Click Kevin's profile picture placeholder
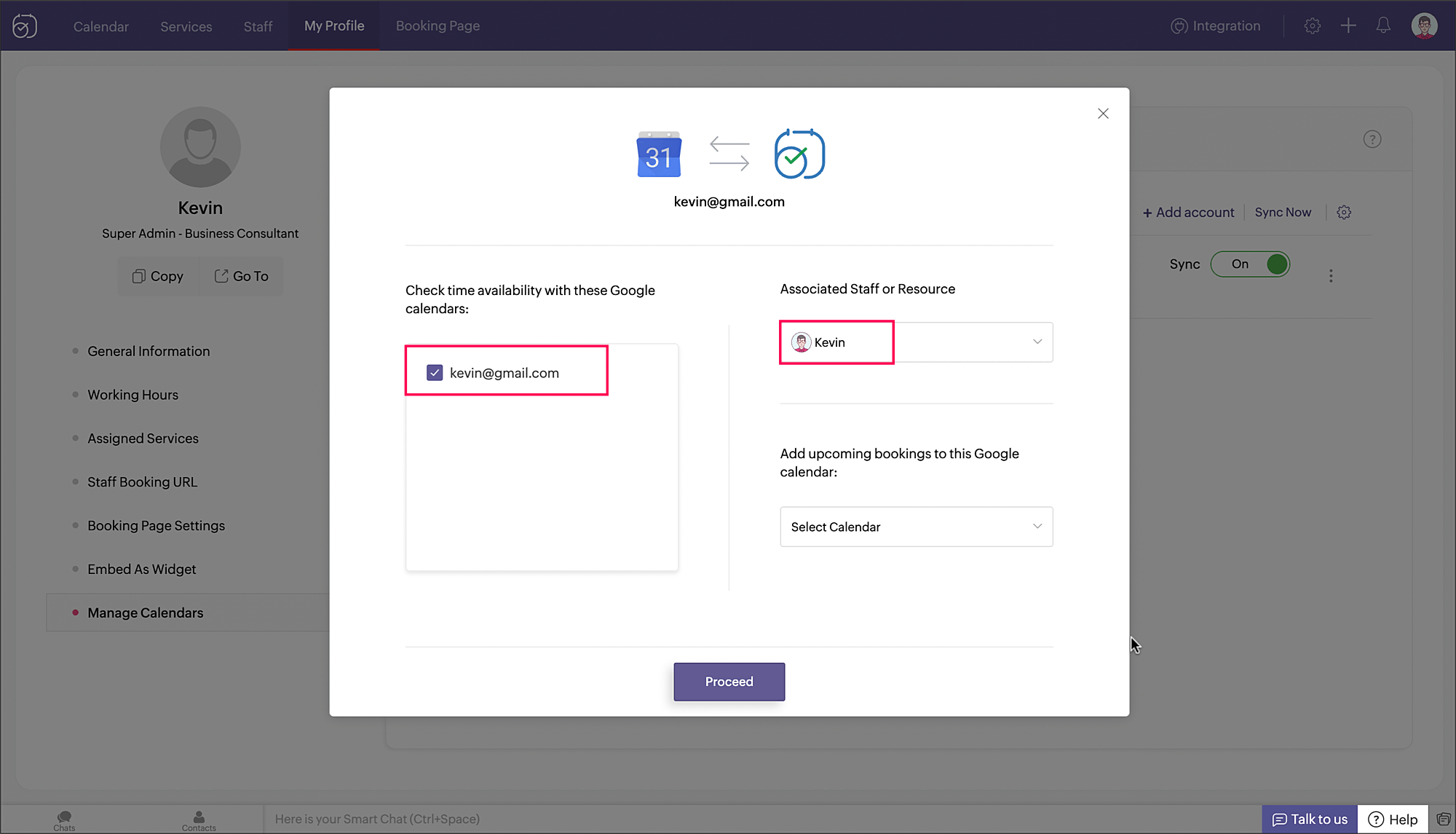This screenshot has height=834, width=1456. pyautogui.click(x=200, y=147)
